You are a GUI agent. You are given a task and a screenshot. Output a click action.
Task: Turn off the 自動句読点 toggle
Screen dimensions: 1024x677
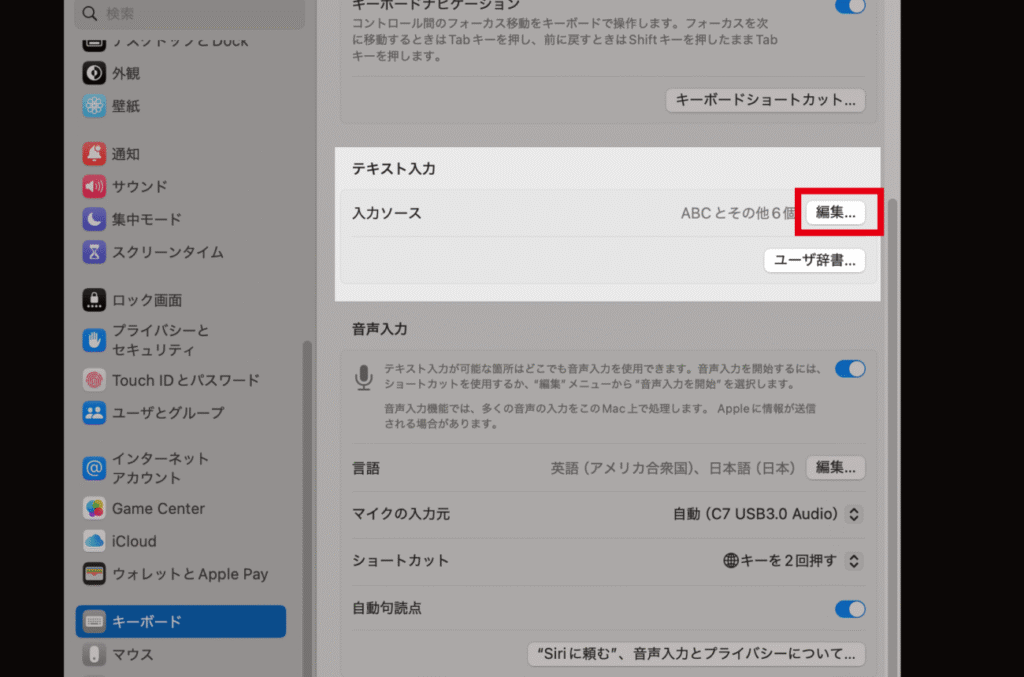coord(849,609)
